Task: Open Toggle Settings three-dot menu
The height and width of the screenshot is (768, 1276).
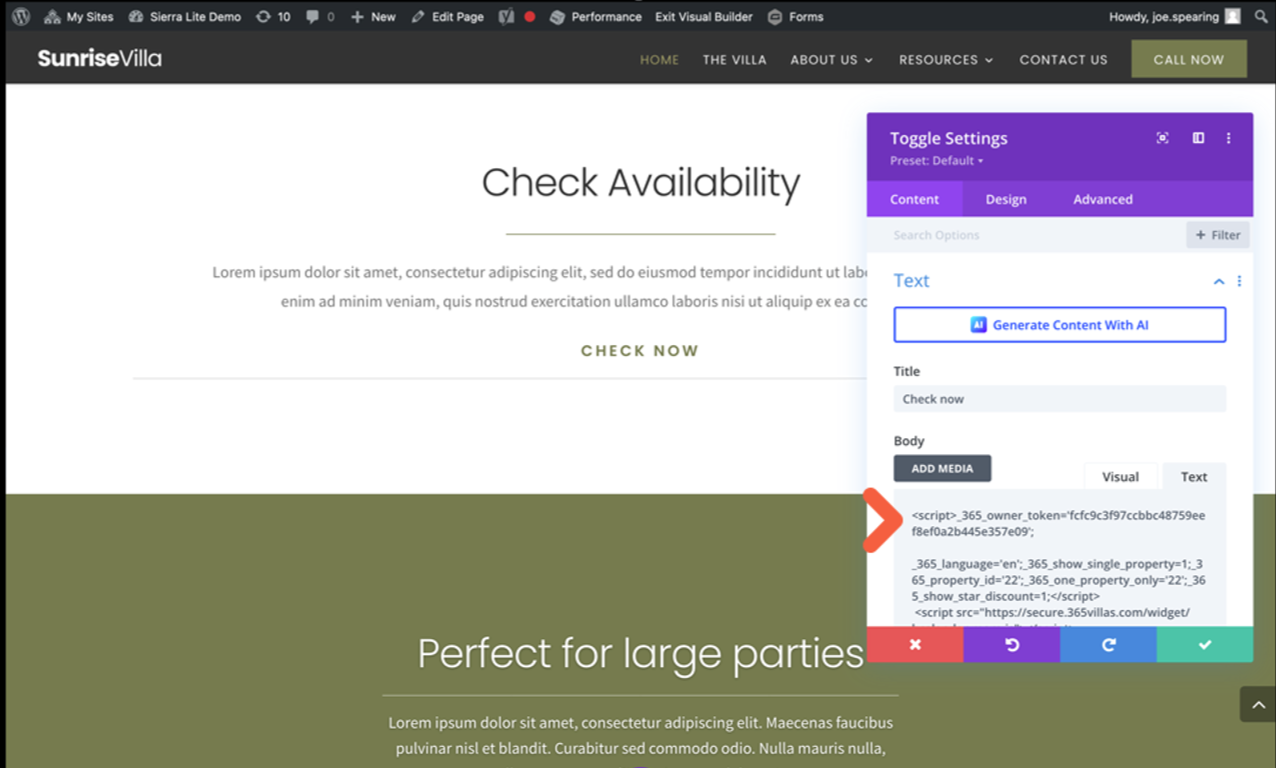Action: tap(1229, 138)
